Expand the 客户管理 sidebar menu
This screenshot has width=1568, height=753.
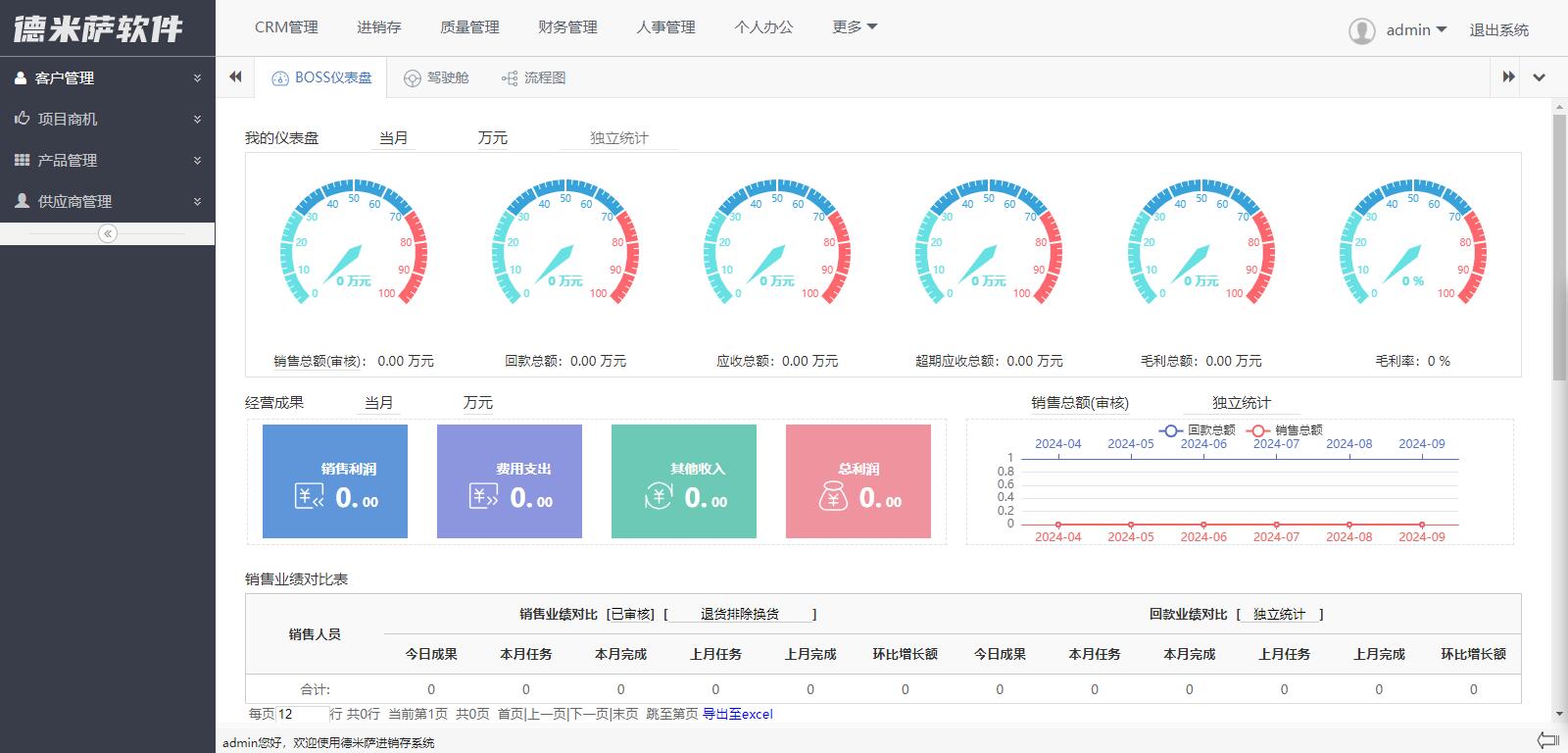click(x=108, y=77)
